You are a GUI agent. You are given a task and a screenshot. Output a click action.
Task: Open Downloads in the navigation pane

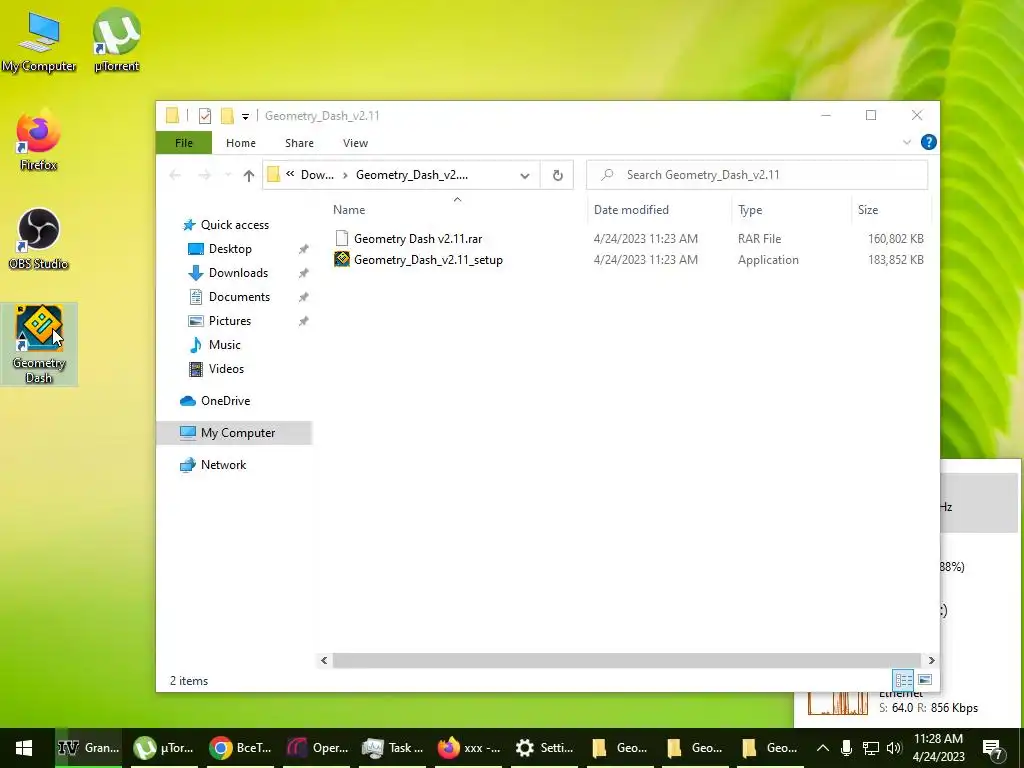[x=238, y=273]
